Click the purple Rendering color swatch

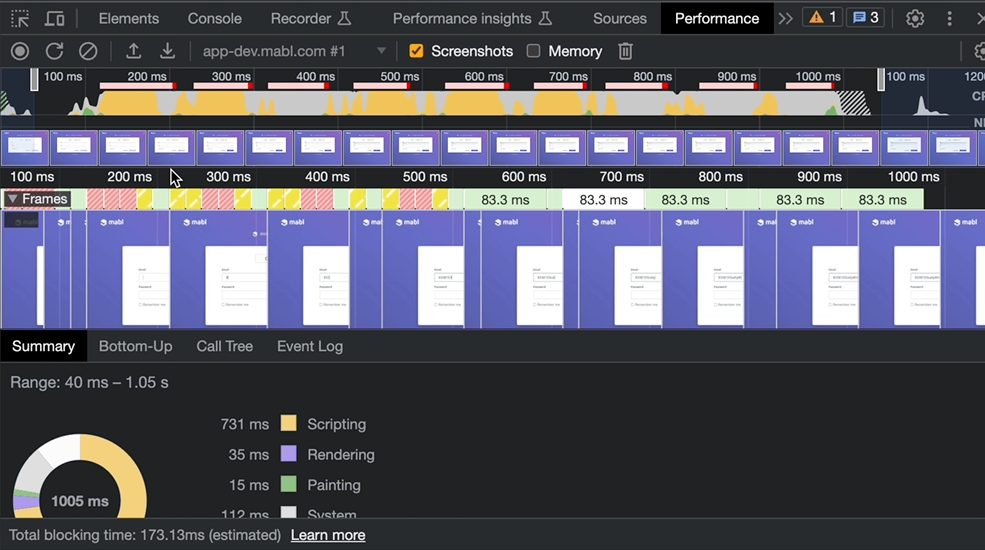click(x=288, y=453)
